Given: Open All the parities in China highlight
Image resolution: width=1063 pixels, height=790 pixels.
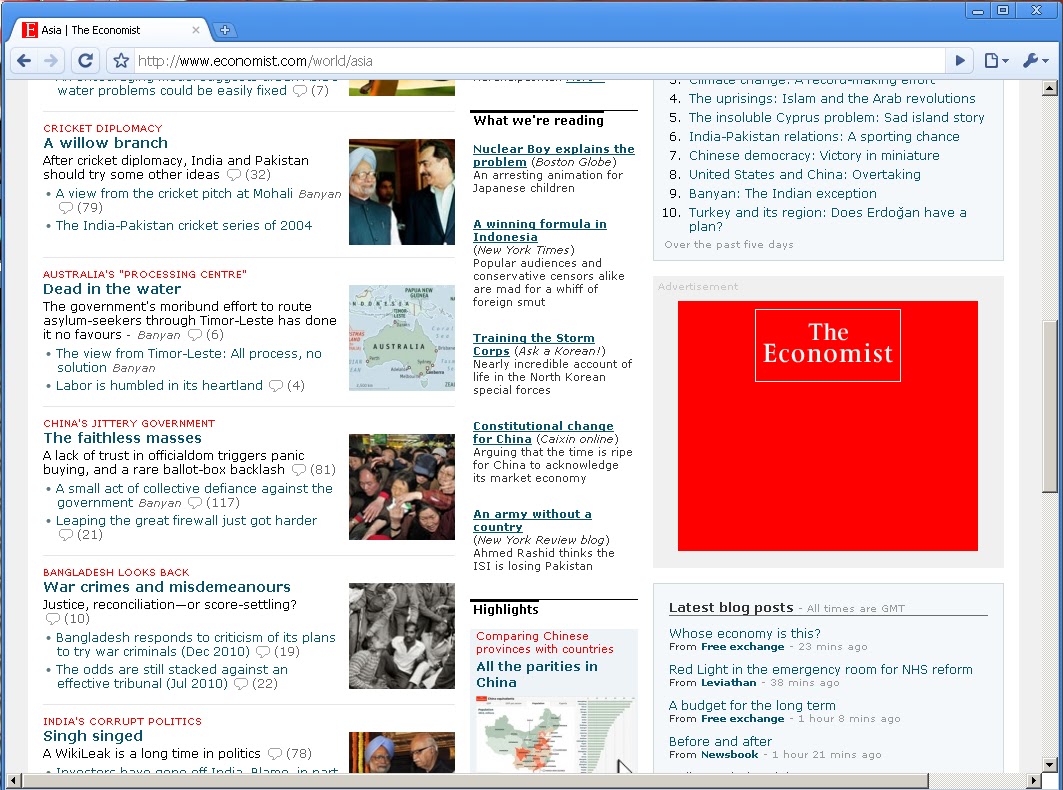Looking at the screenshot, I should coord(536,675).
